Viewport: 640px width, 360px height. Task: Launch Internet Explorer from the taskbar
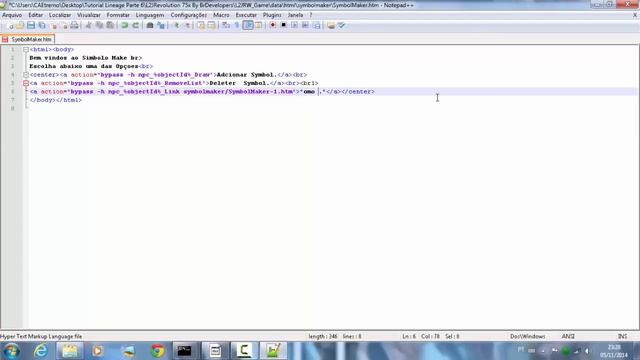[x=41, y=351]
